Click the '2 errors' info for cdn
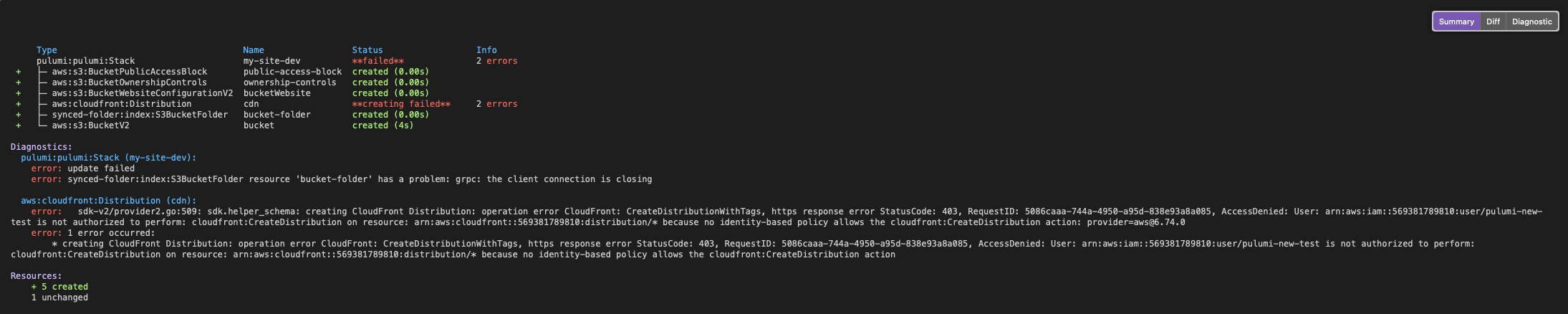The width and height of the screenshot is (1568, 314). (496, 104)
